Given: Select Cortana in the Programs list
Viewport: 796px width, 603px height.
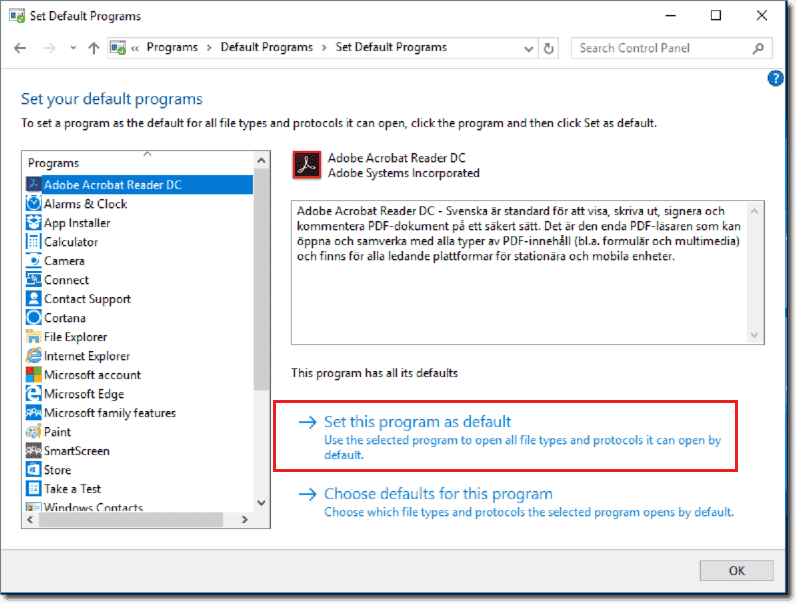Looking at the screenshot, I should tap(64, 318).
